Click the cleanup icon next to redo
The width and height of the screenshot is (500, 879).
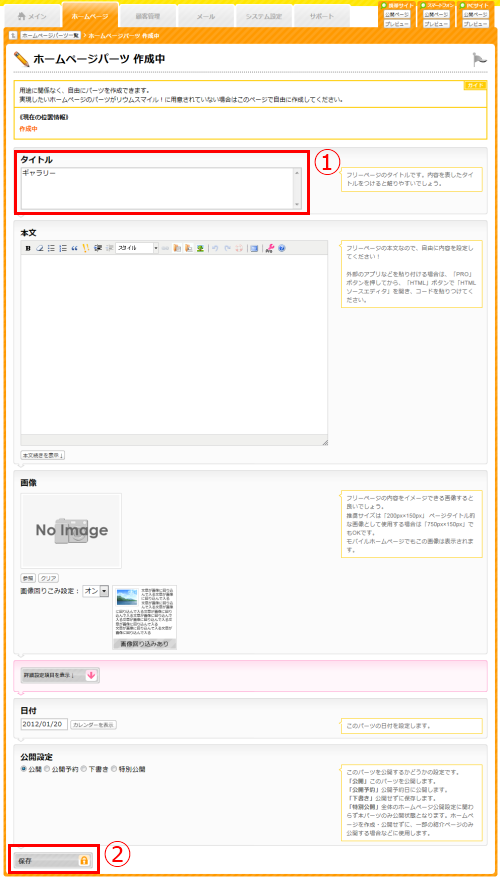tap(239, 248)
